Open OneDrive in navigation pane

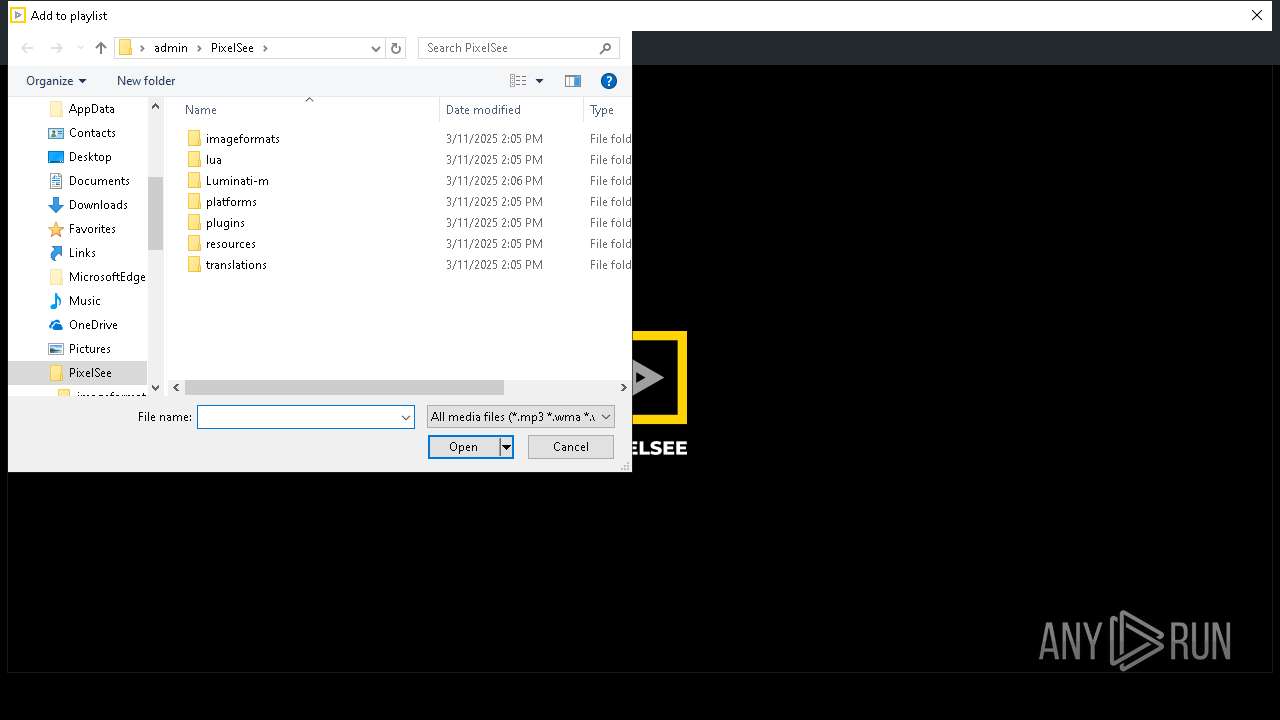[x=93, y=325]
